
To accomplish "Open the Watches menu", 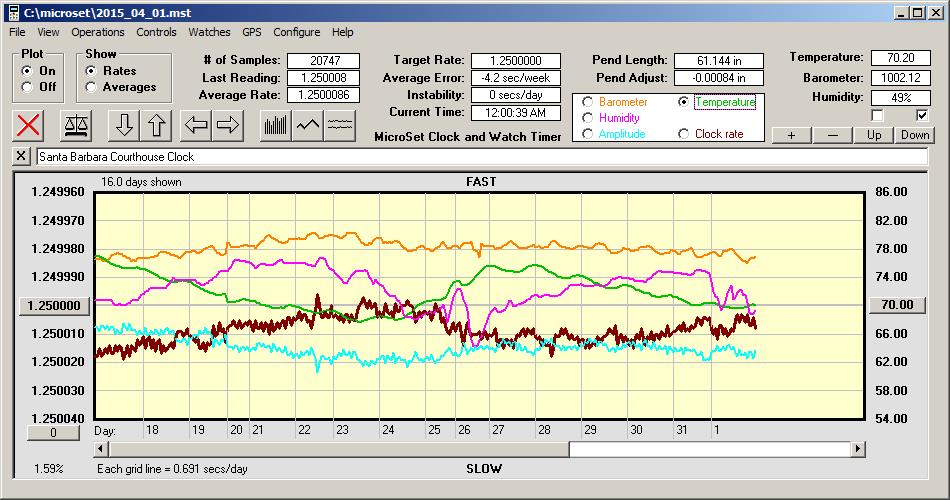I will [209, 32].
